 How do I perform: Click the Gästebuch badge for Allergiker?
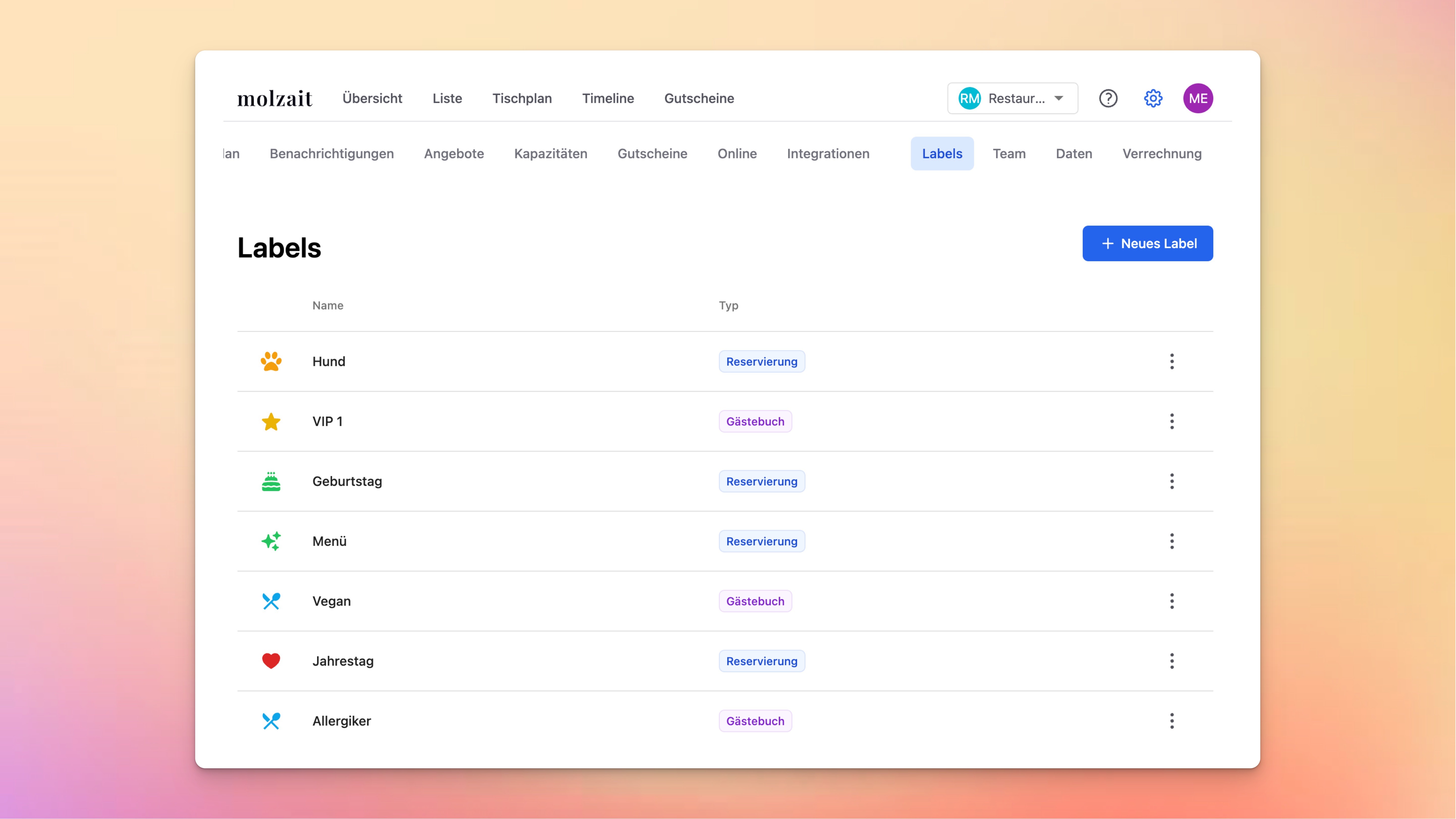(755, 721)
